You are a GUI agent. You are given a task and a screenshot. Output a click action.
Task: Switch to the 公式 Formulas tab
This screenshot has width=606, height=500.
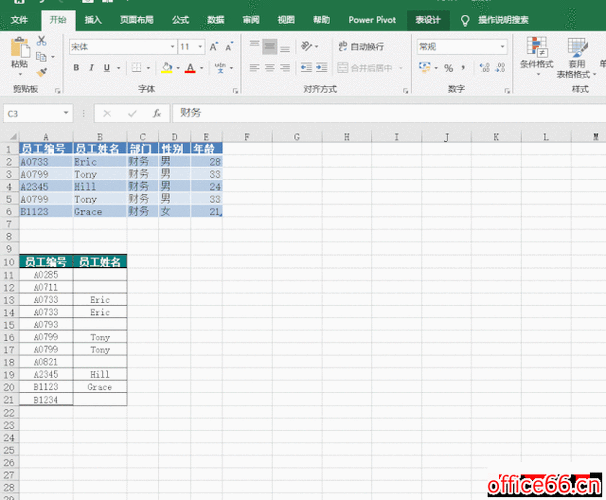tap(180, 20)
